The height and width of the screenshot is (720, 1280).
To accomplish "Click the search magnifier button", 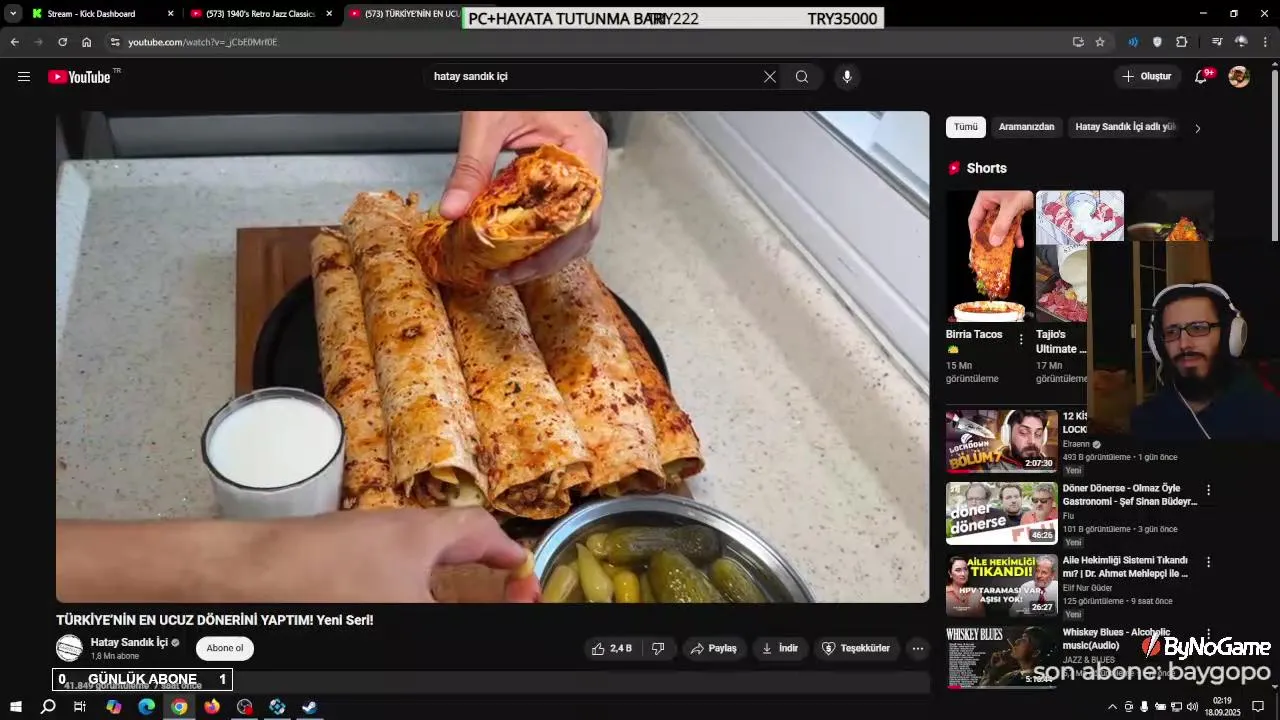I will [802, 77].
